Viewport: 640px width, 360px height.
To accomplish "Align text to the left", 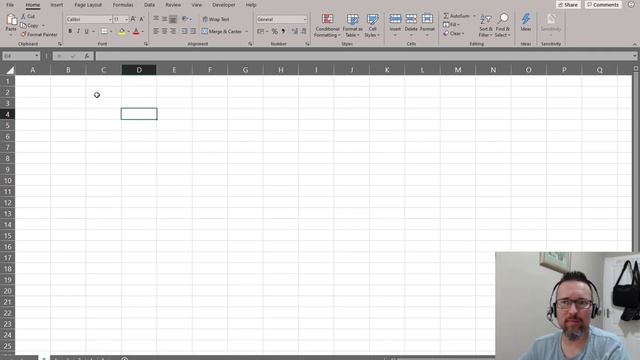I will coord(156,31).
